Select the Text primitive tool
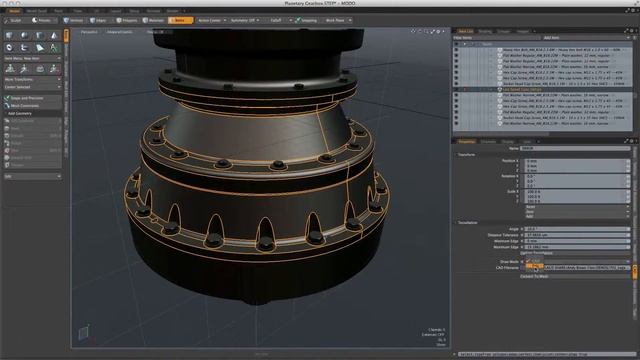The width and height of the screenshot is (640, 360). (x=54, y=48)
